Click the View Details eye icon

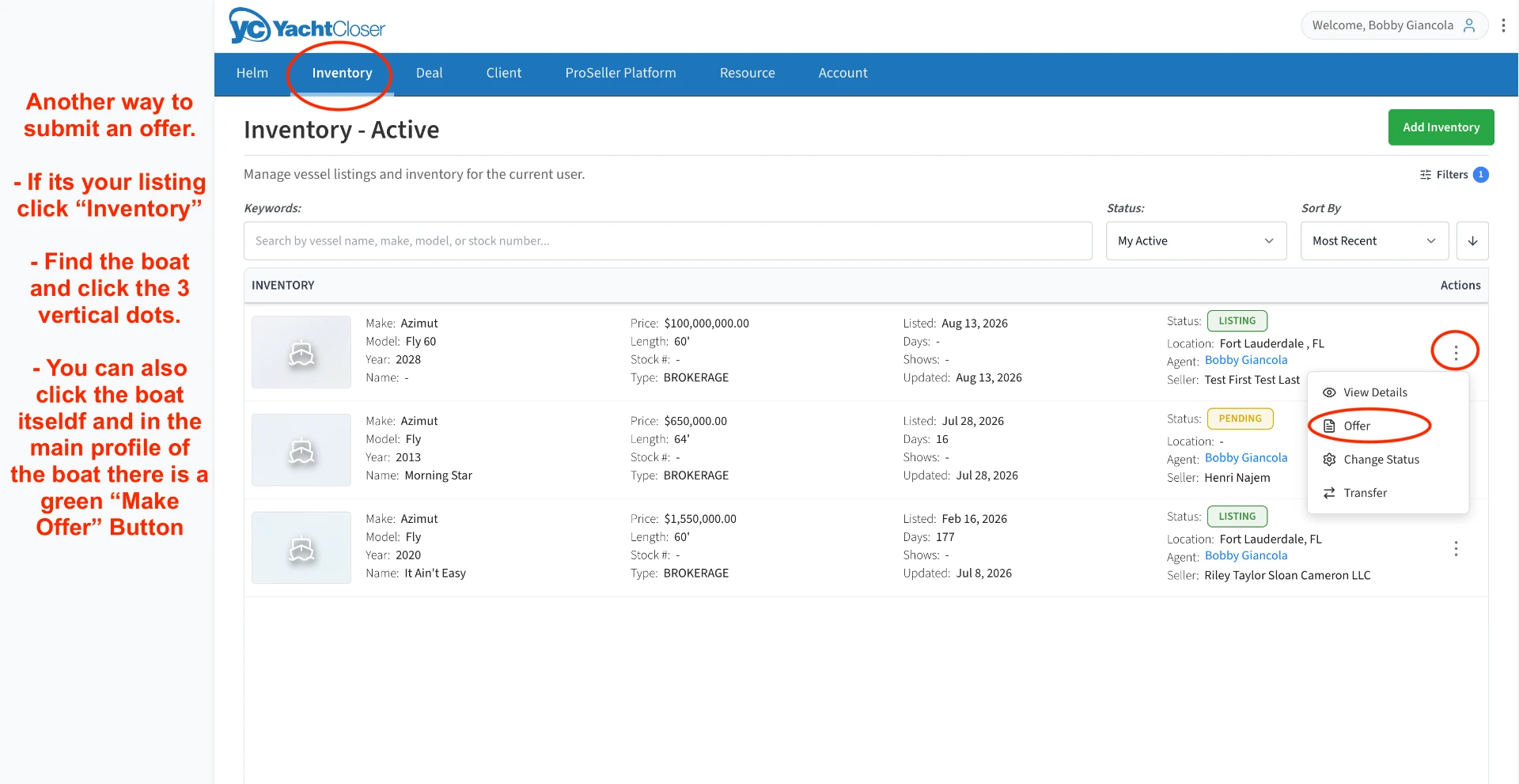pyautogui.click(x=1329, y=392)
